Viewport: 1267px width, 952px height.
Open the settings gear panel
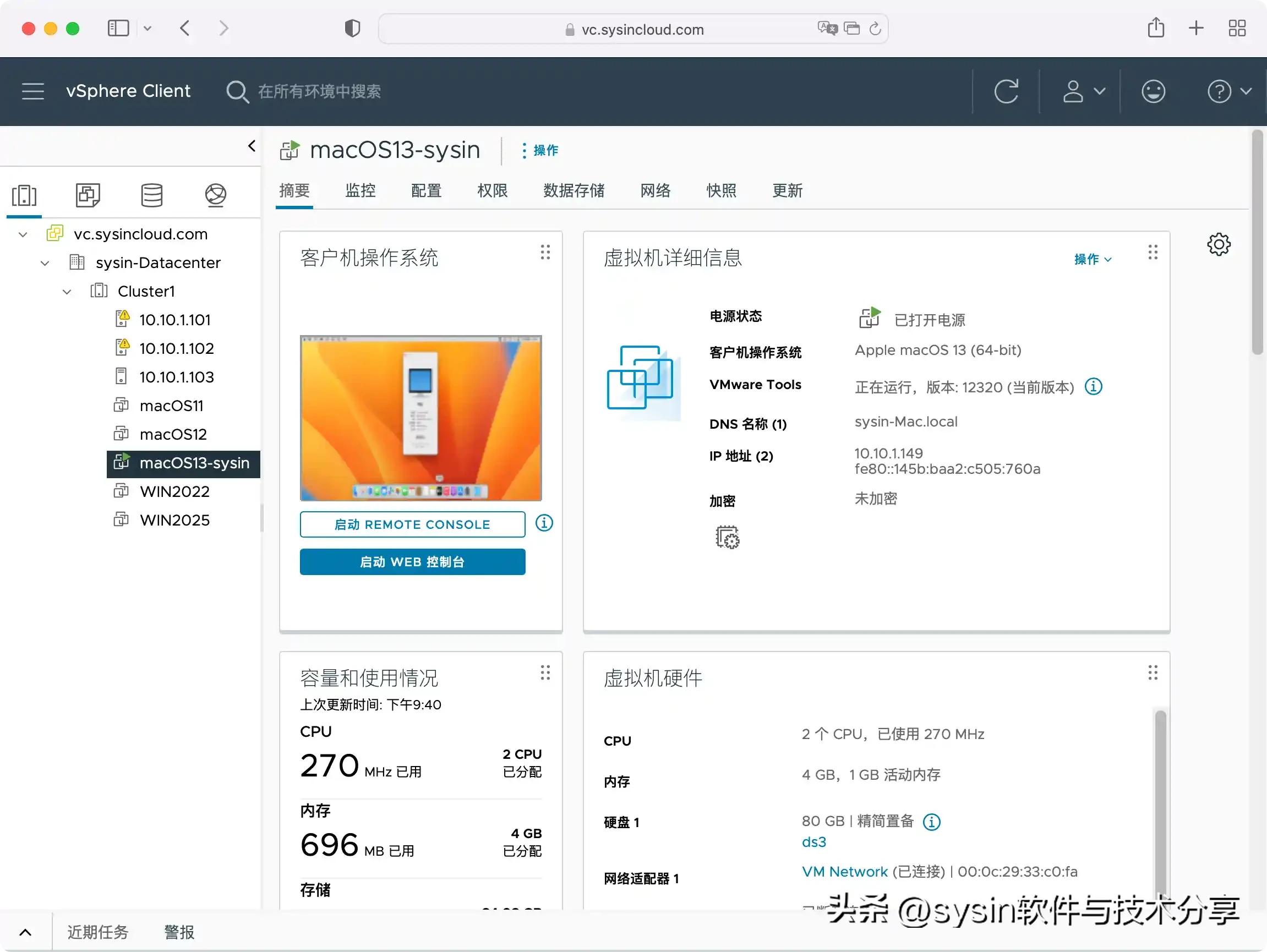tap(1219, 244)
